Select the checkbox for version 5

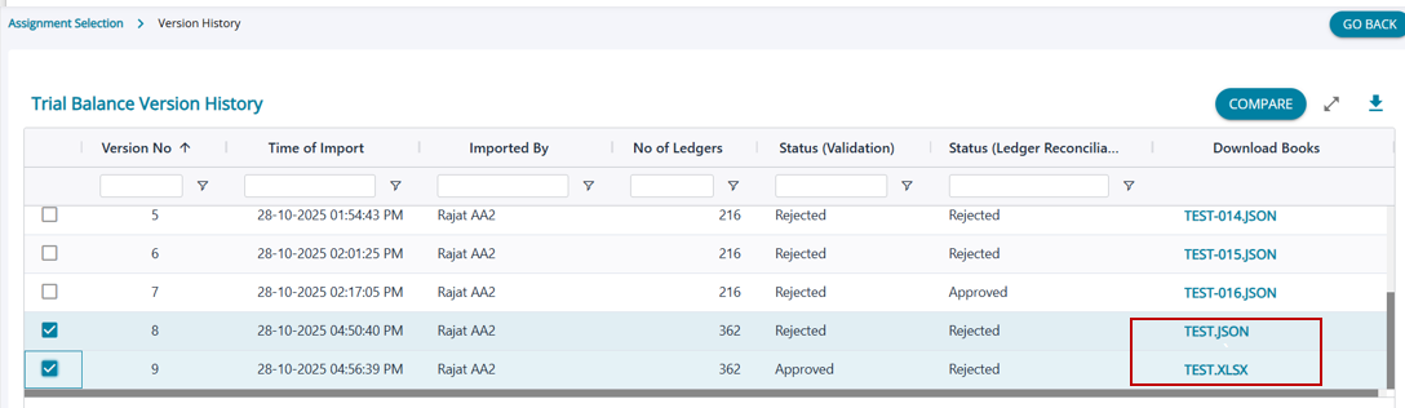(49, 215)
